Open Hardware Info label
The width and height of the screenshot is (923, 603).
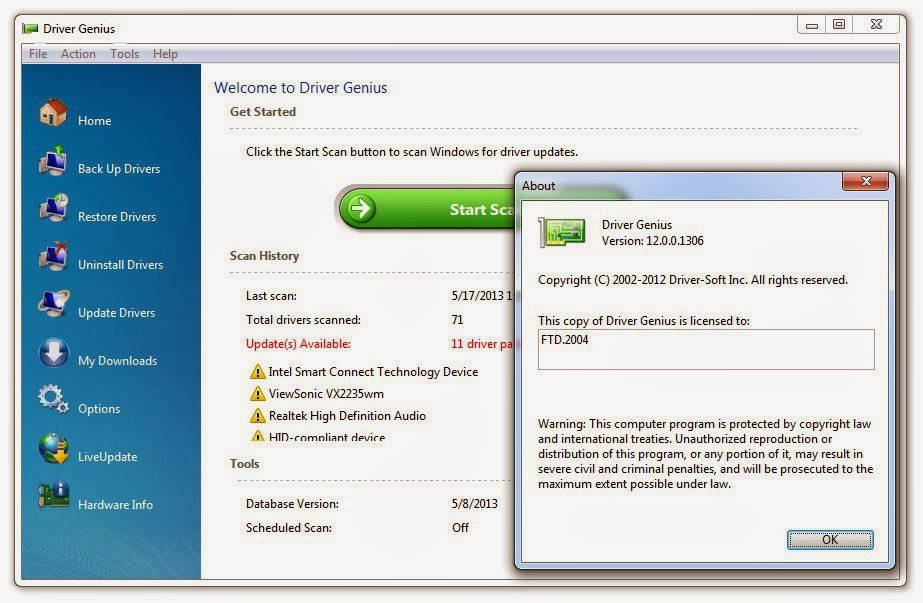[115, 505]
